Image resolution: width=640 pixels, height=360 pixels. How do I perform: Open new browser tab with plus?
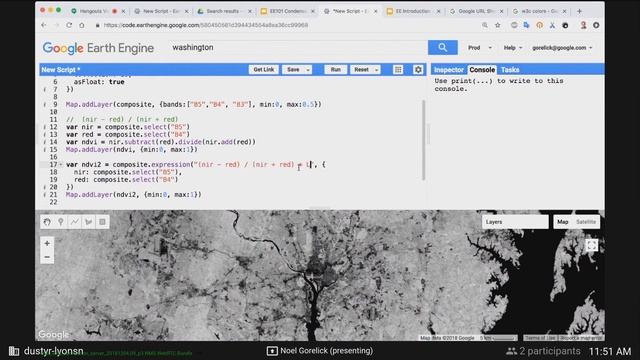[579, 11]
